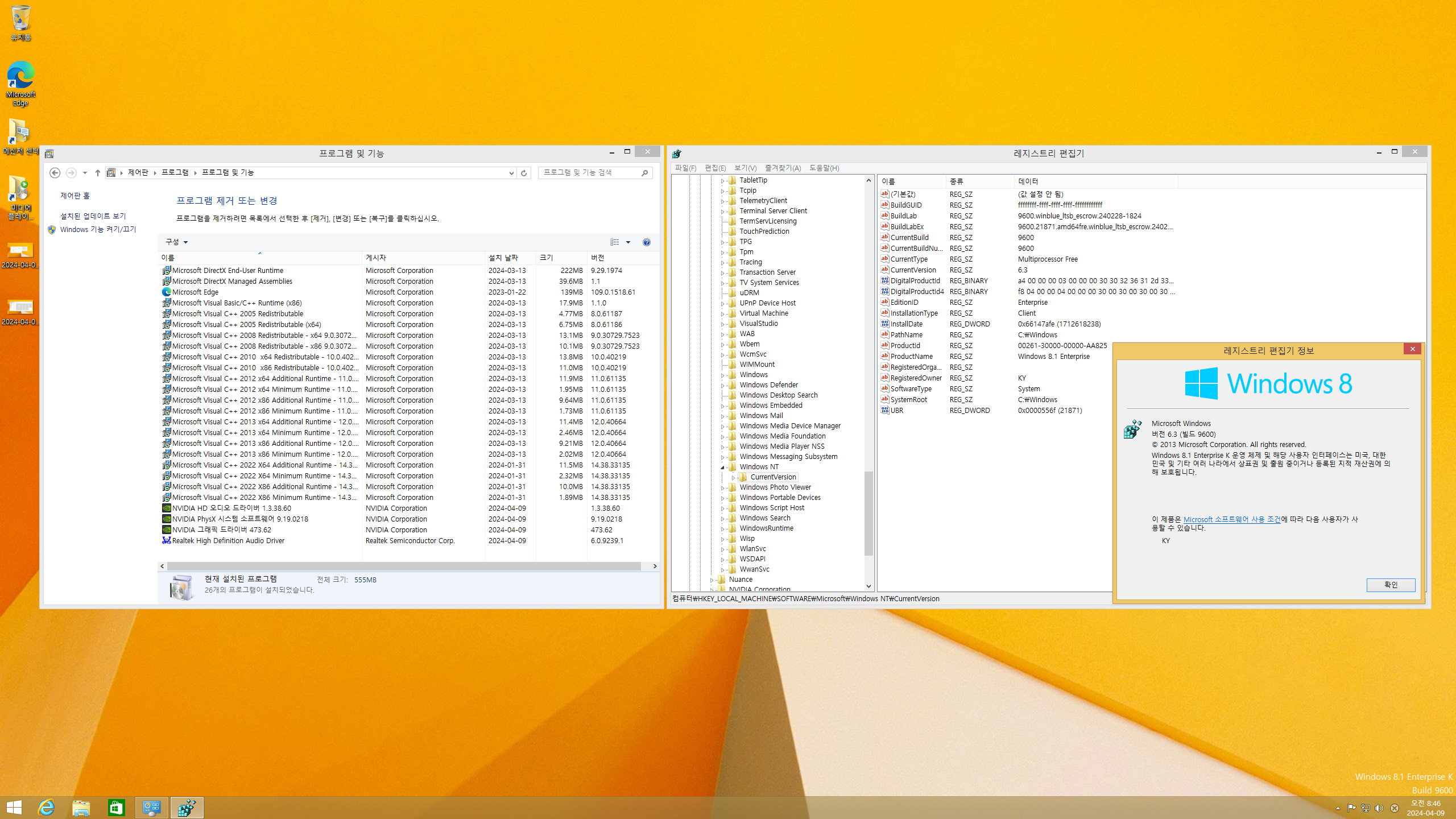Image resolution: width=1456 pixels, height=819 pixels.
Task: Open Windows Store taskbar icon
Action: click(x=116, y=808)
